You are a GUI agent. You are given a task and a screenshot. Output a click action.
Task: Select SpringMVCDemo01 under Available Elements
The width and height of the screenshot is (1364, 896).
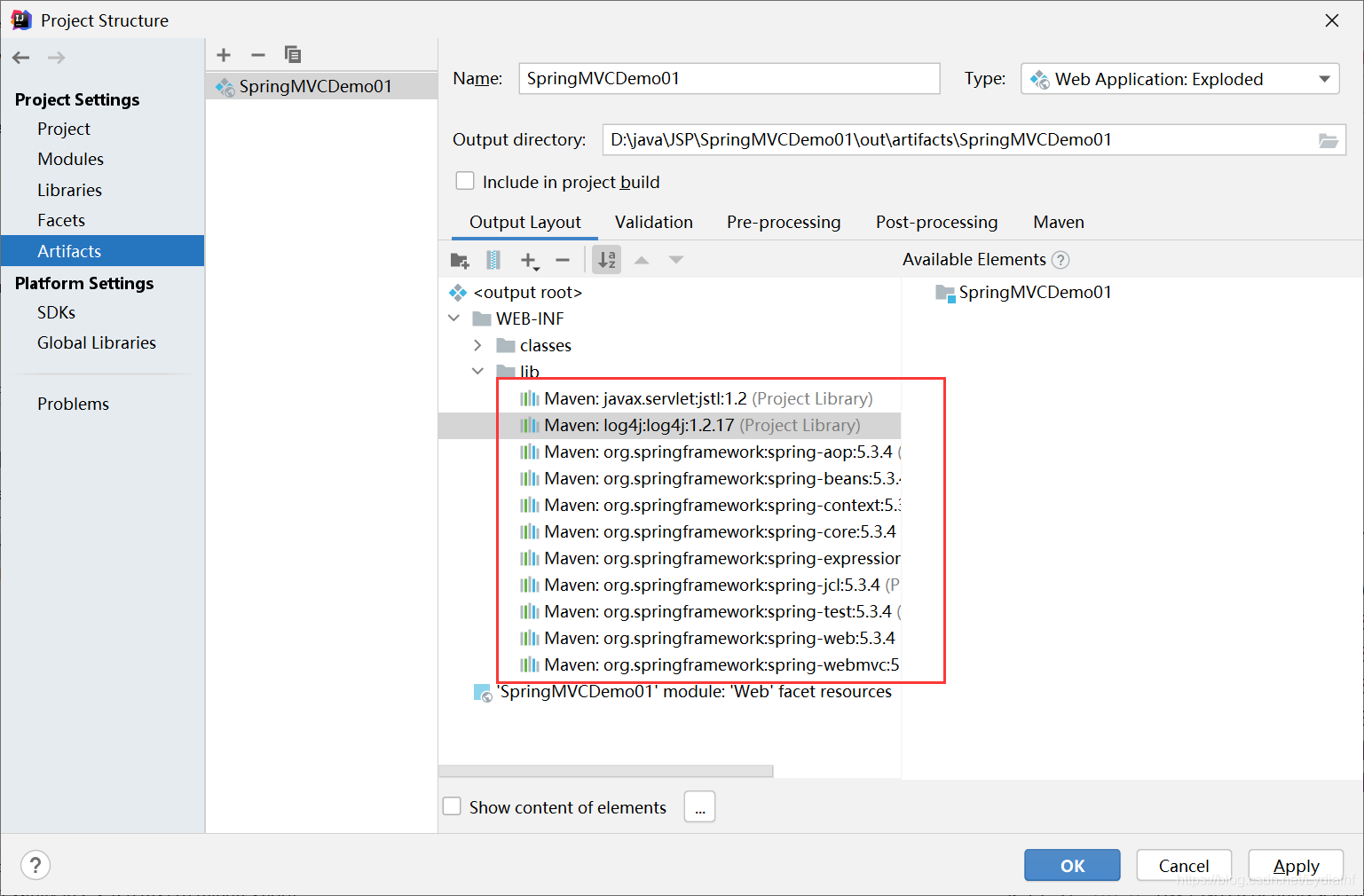tap(1024, 292)
